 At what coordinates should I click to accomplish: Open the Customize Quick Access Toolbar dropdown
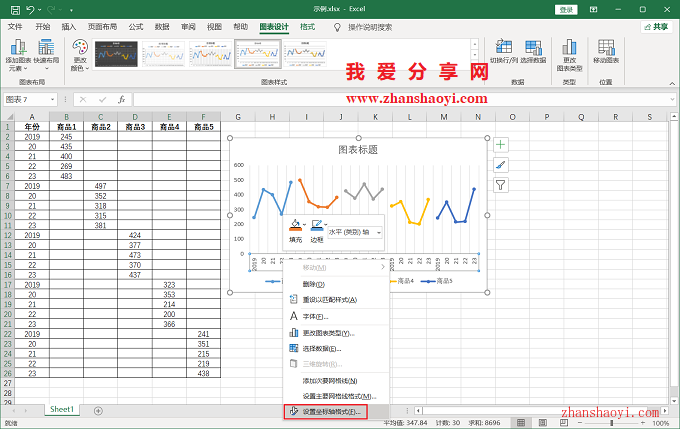coord(71,10)
